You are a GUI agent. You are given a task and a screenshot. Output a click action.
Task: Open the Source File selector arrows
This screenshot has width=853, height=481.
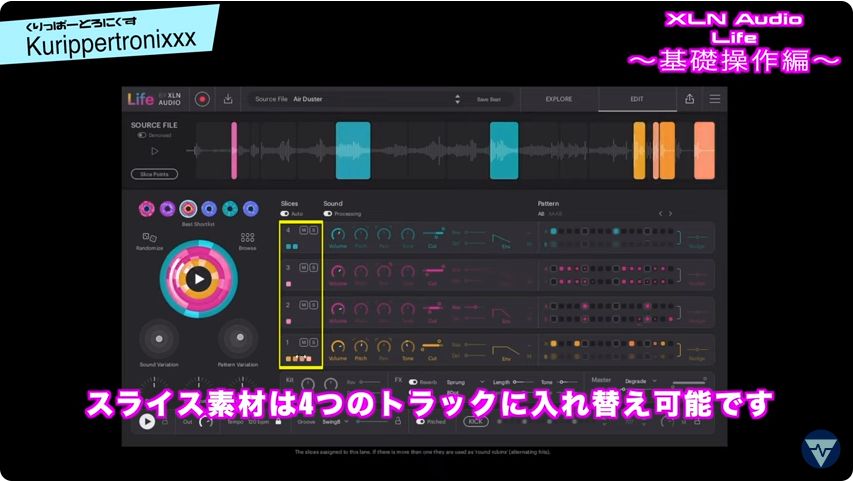[458, 99]
